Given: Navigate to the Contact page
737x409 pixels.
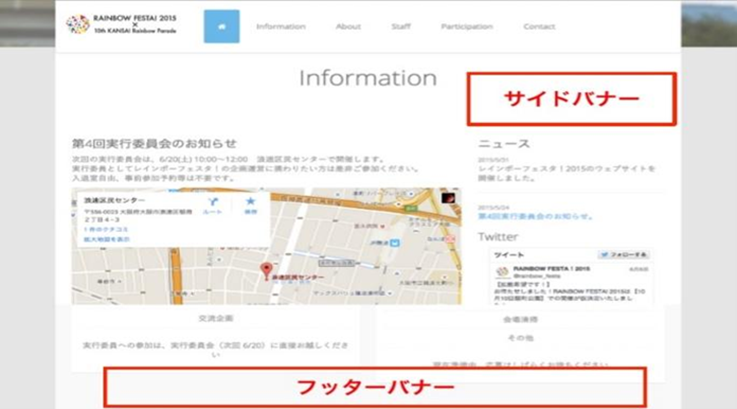Looking at the screenshot, I should [x=539, y=27].
